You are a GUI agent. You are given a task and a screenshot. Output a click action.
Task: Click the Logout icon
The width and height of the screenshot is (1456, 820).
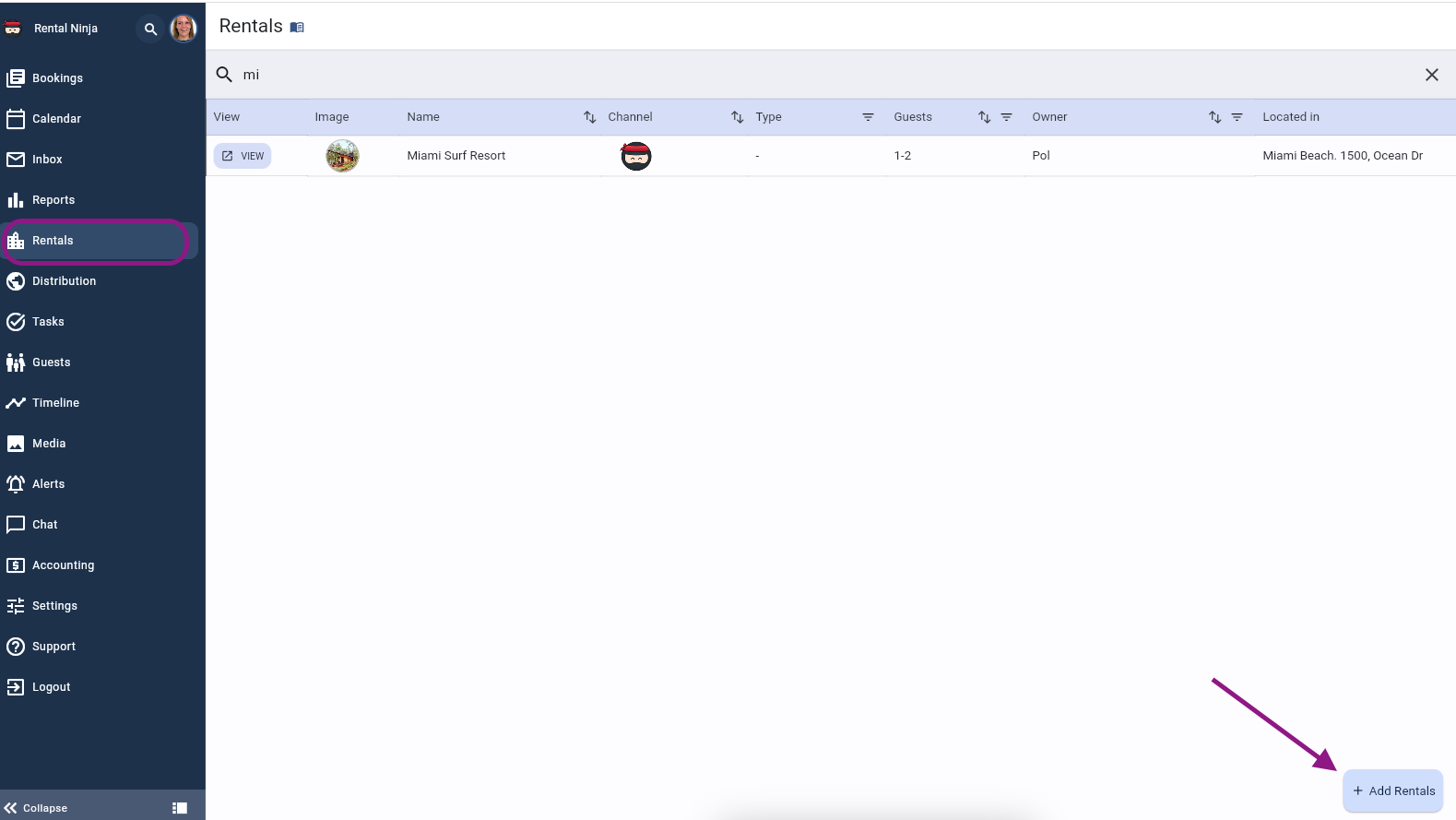[x=16, y=687]
